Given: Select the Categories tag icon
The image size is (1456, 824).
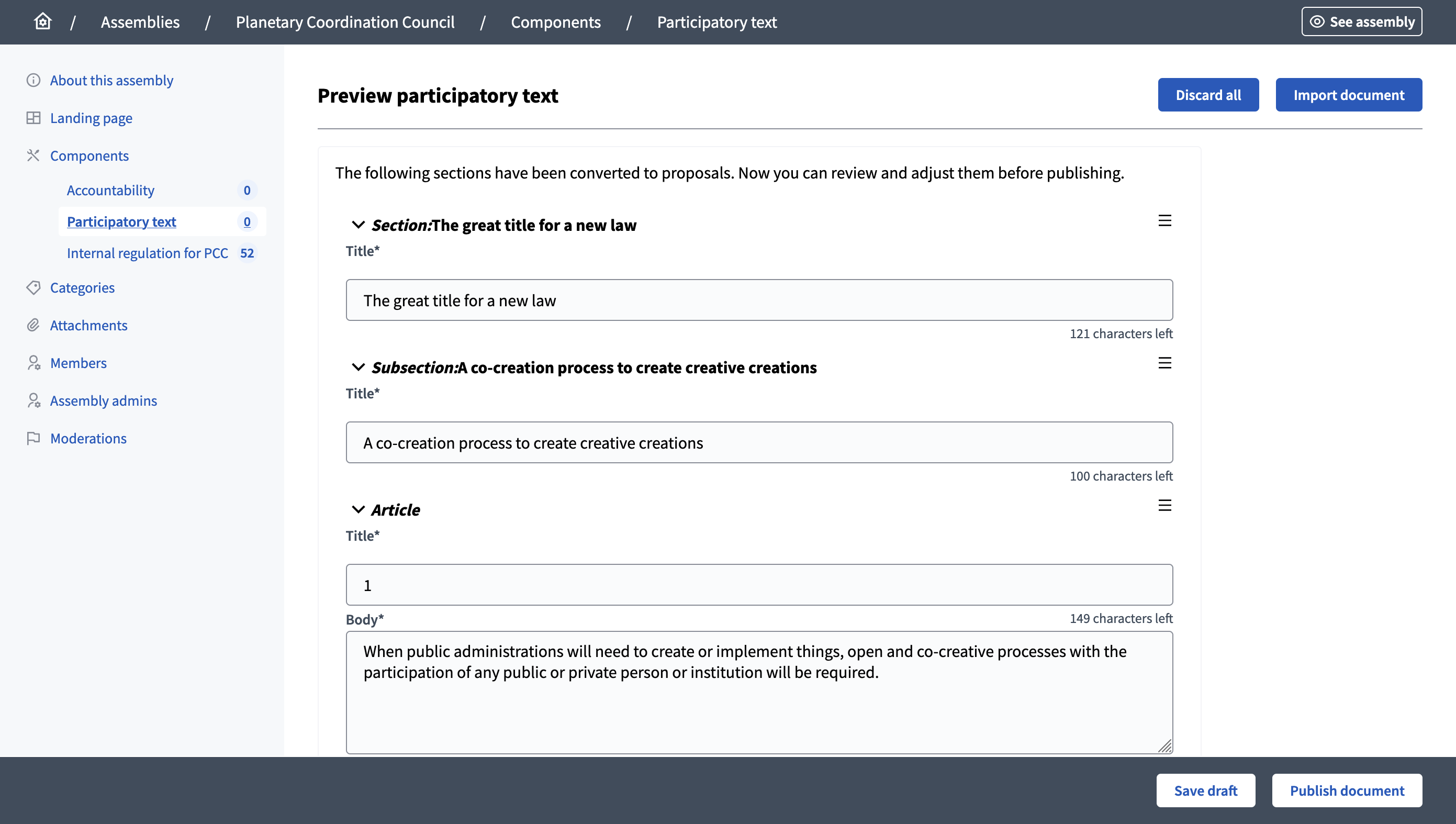Looking at the screenshot, I should click(33, 287).
